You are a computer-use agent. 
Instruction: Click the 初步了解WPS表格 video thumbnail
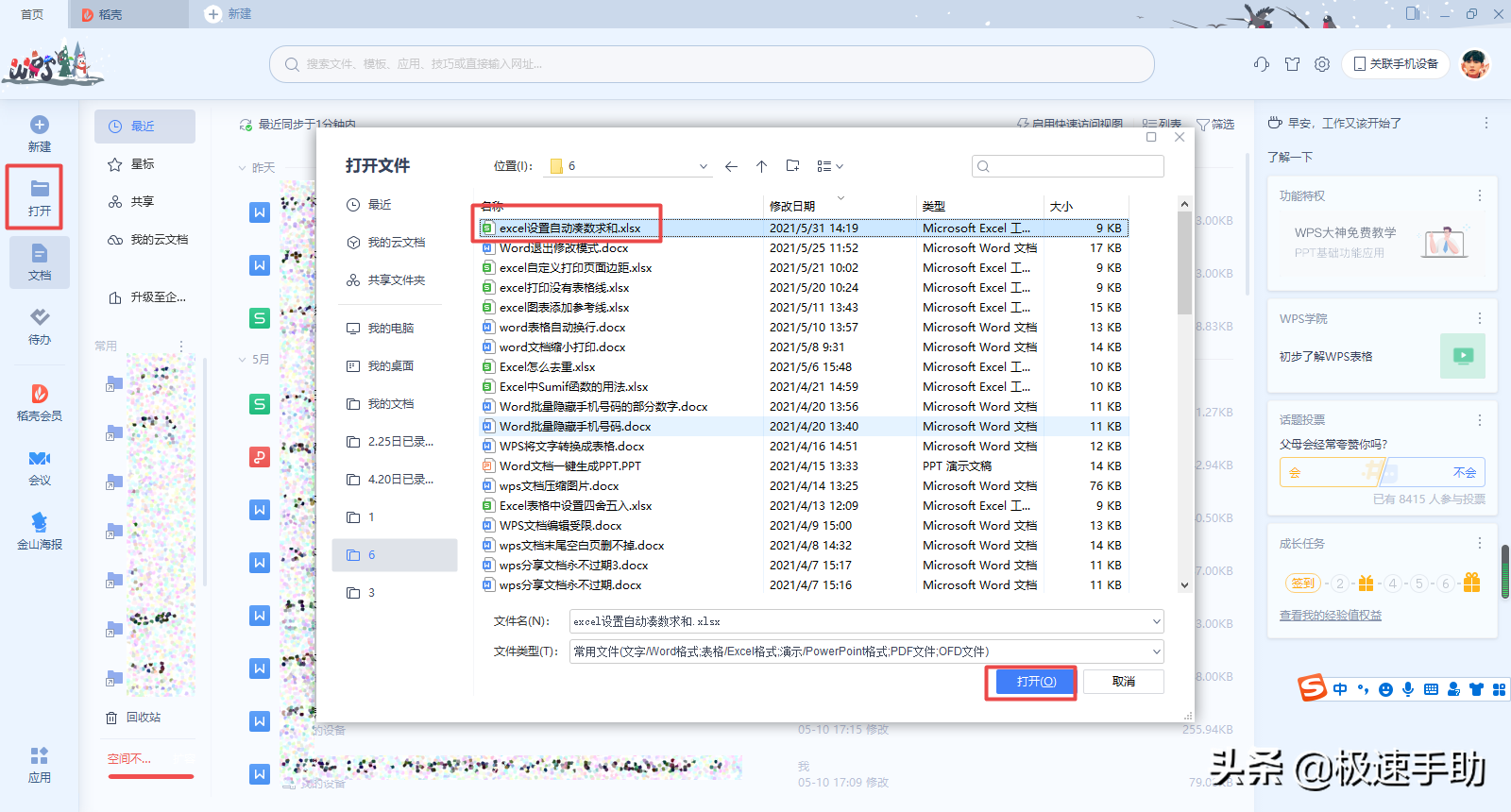point(1463,356)
